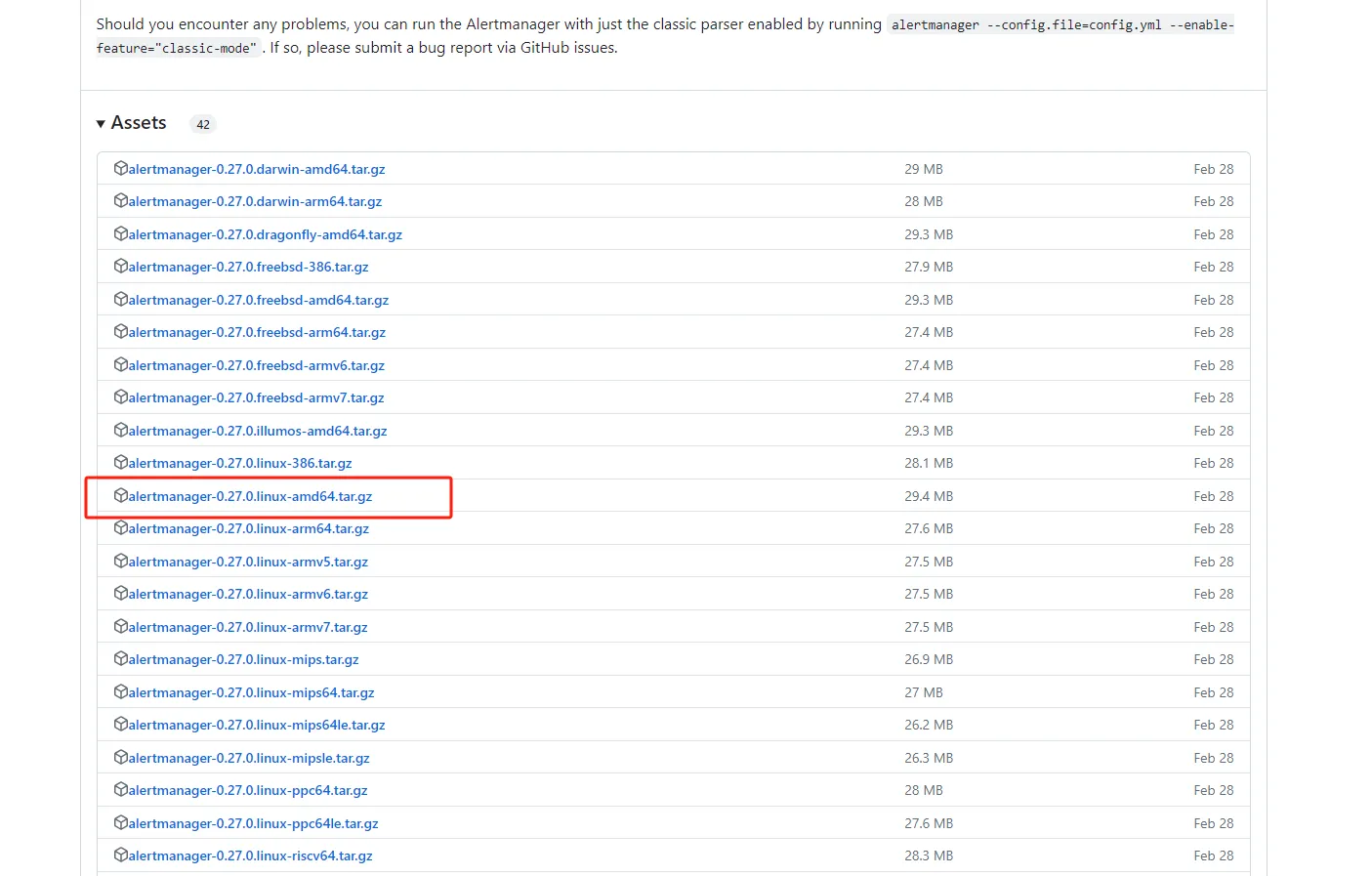Screen dimensions: 1372x876
Task: Click package icon beside linux-riscv64 tarball
Action: (x=121, y=855)
